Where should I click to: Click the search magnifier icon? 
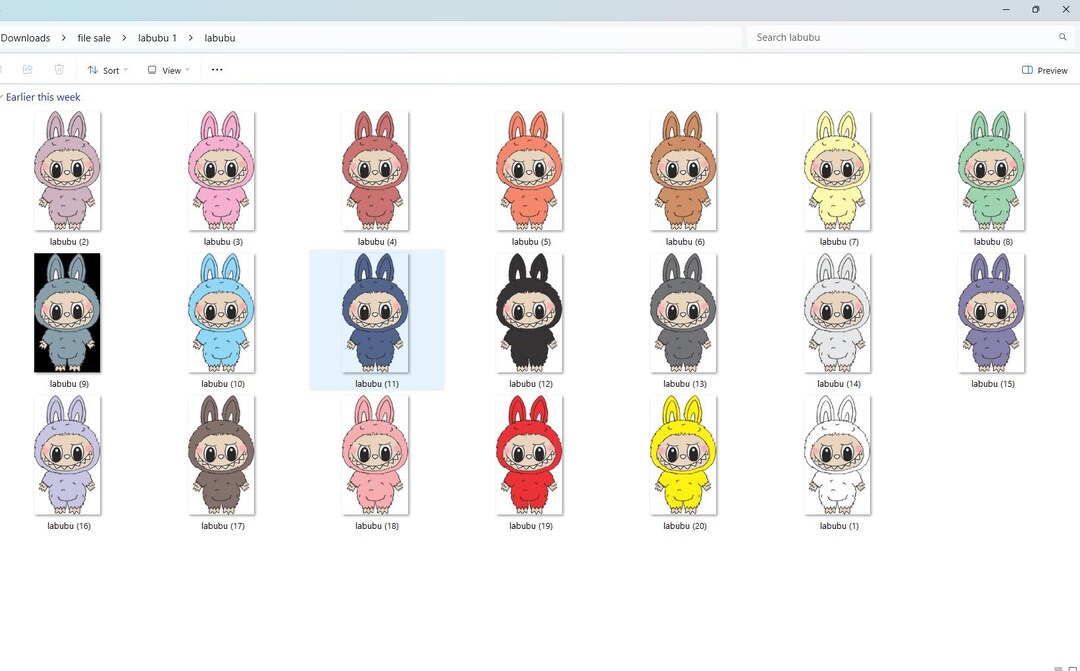tap(1062, 37)
